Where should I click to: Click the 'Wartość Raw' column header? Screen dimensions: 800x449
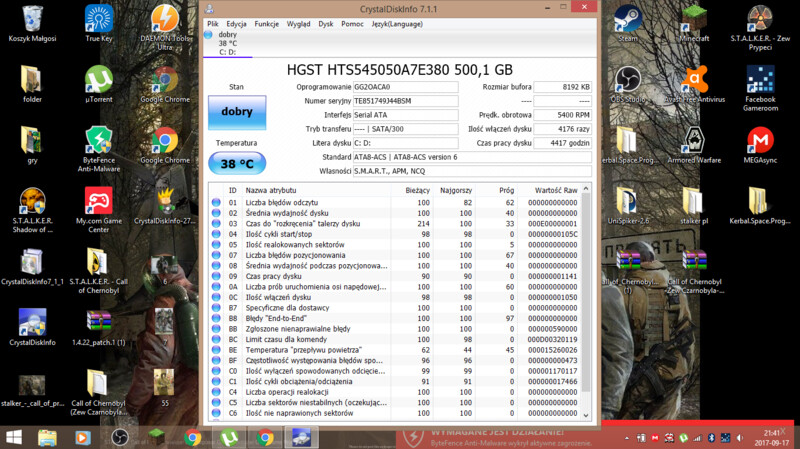555,189
